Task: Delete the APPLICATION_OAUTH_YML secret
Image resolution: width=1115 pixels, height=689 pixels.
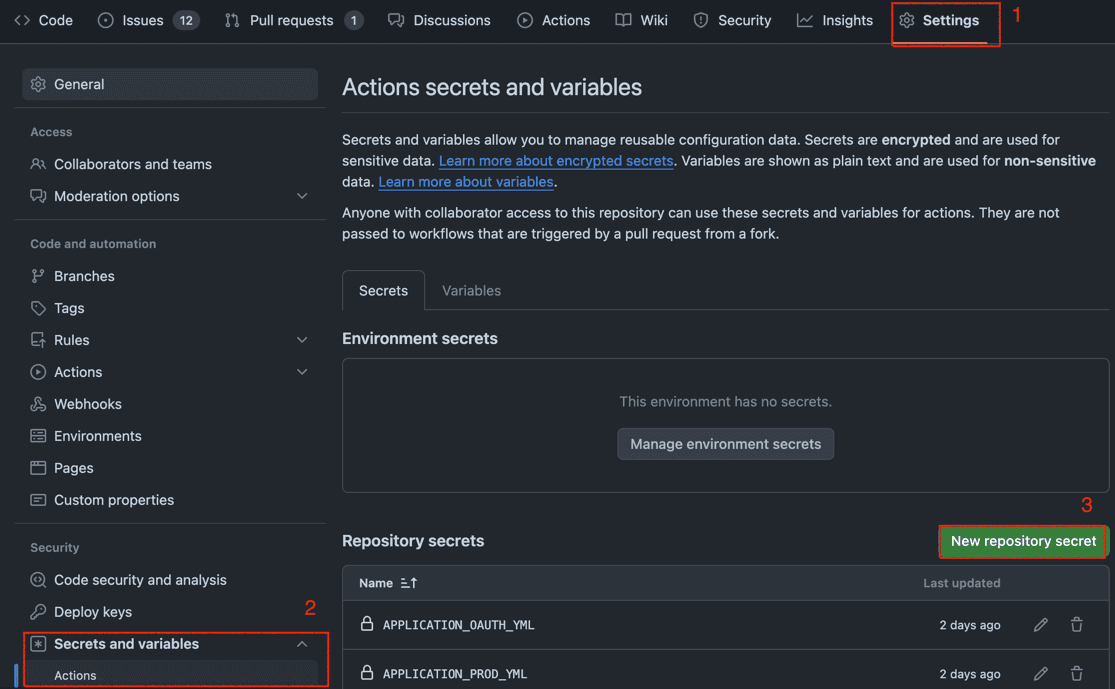Action: (x=1077, y=625)
